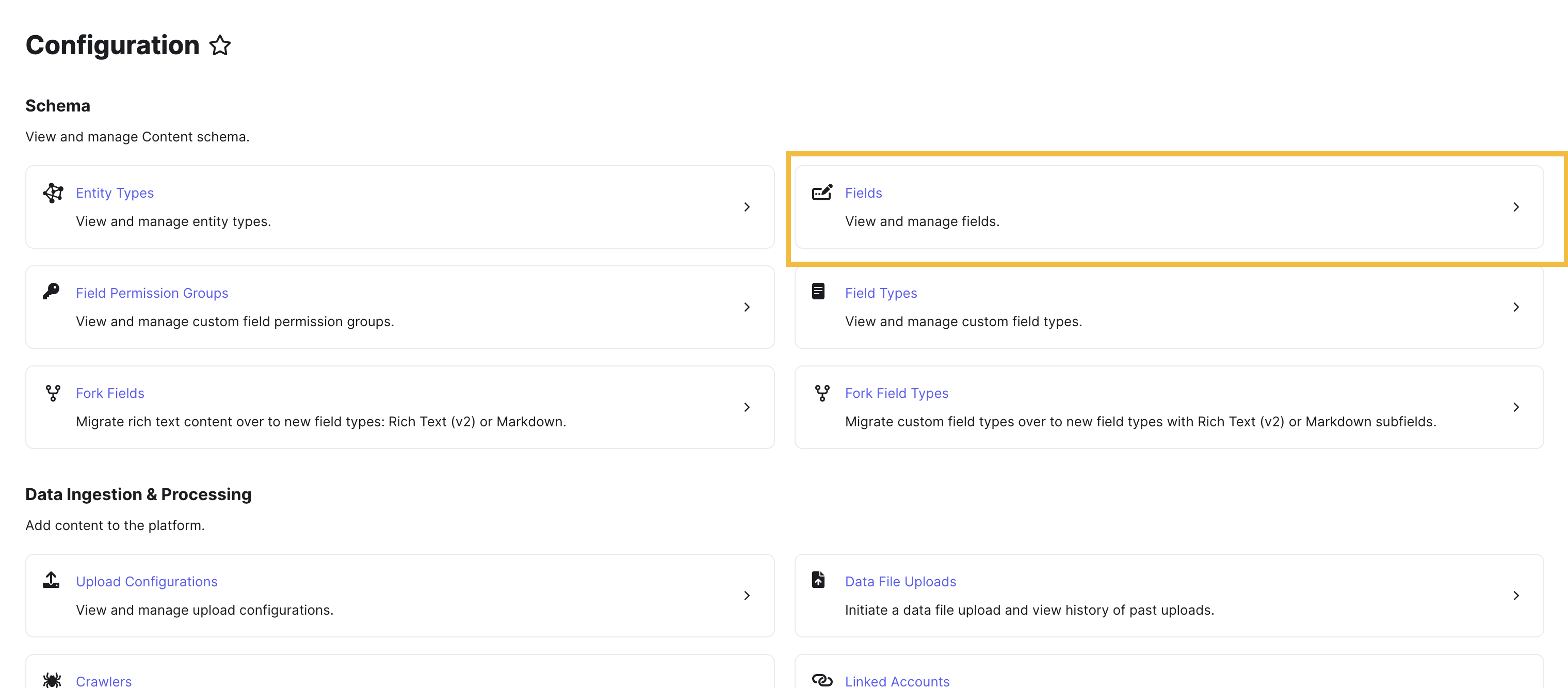Click the Crawlers spider icon
The height and width of the screenshot is (688, 1568).
click(52, 680)
